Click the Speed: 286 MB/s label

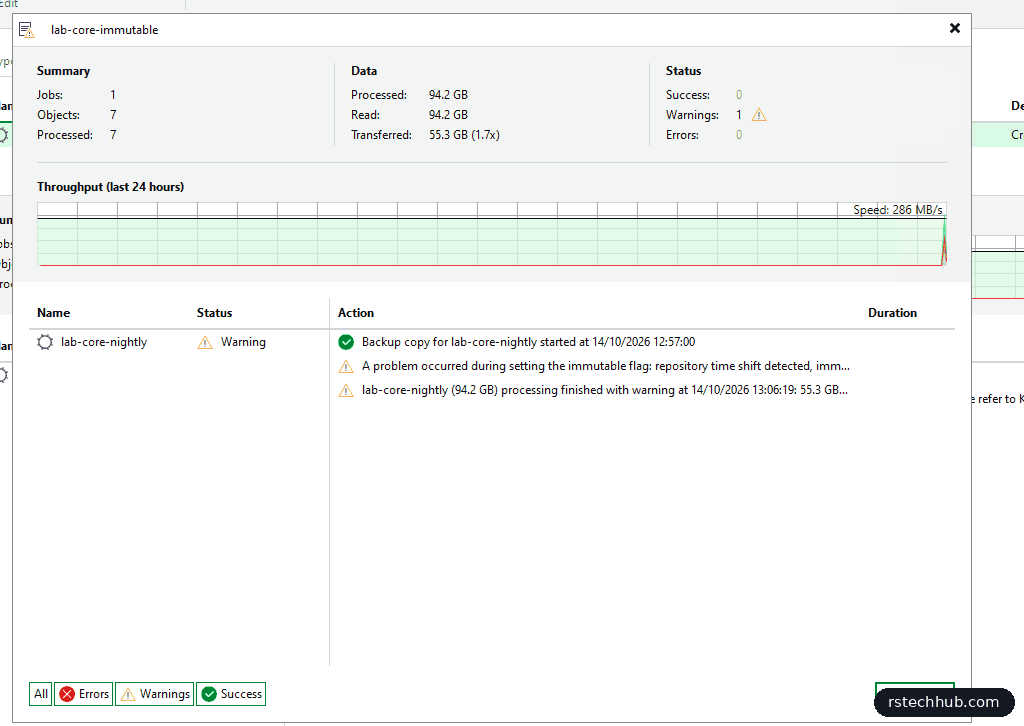click(x=897, y=210)
